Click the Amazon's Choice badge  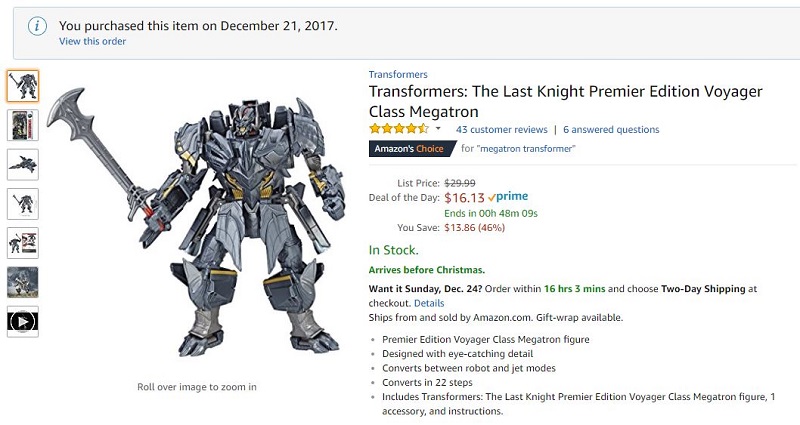[412, 148]
